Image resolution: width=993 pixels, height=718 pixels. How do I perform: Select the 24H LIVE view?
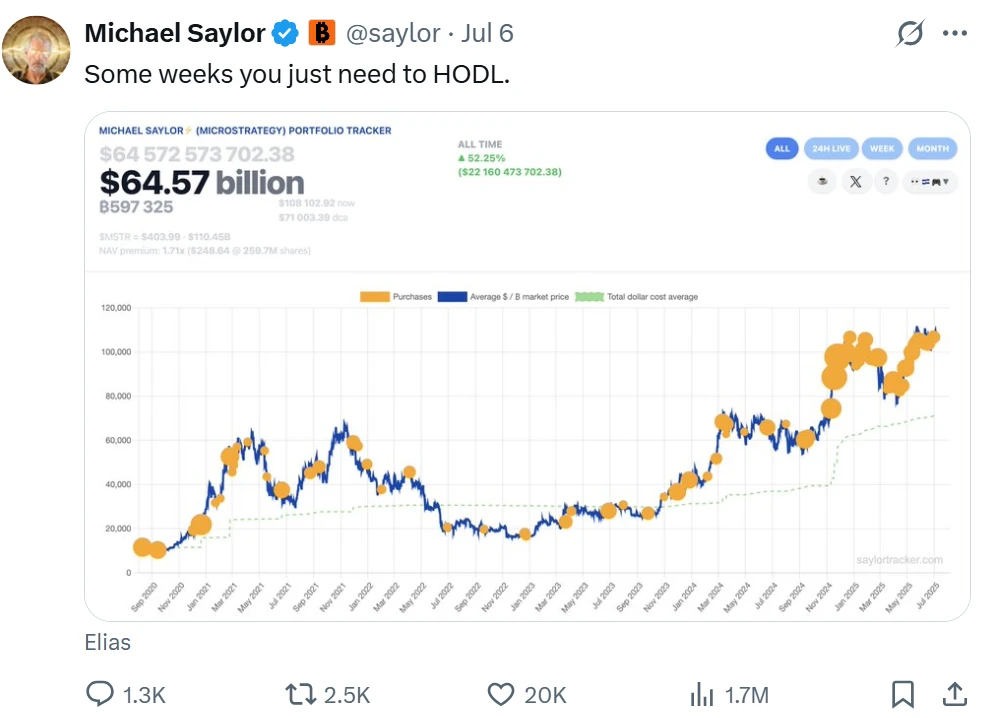(x=830, y=148)
